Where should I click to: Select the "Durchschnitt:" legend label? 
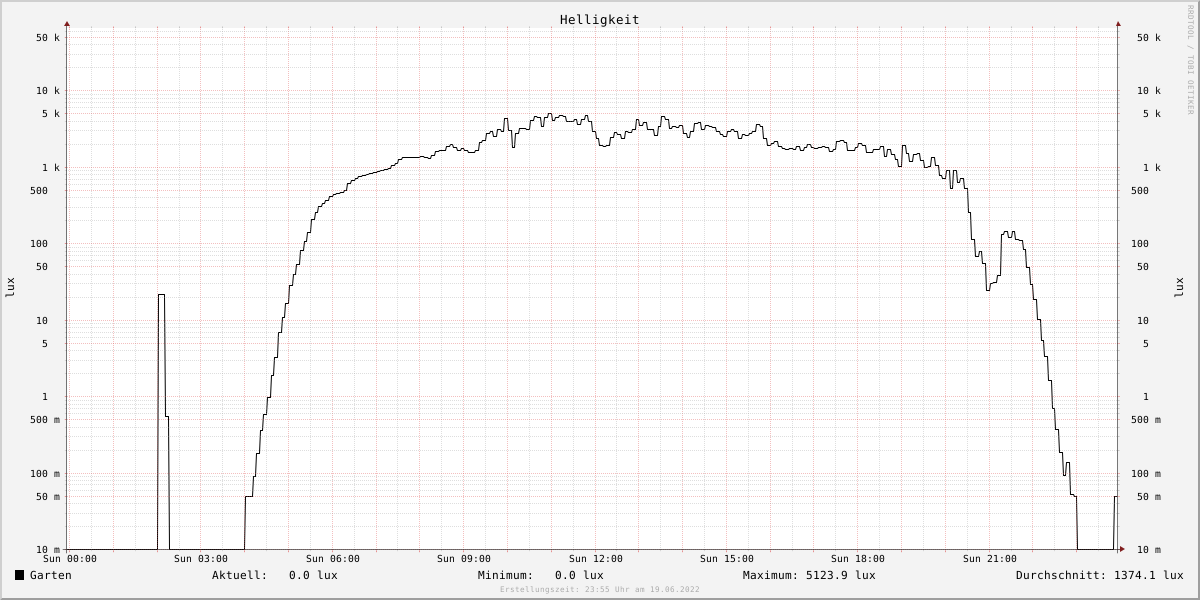(x=1061, y=575)
